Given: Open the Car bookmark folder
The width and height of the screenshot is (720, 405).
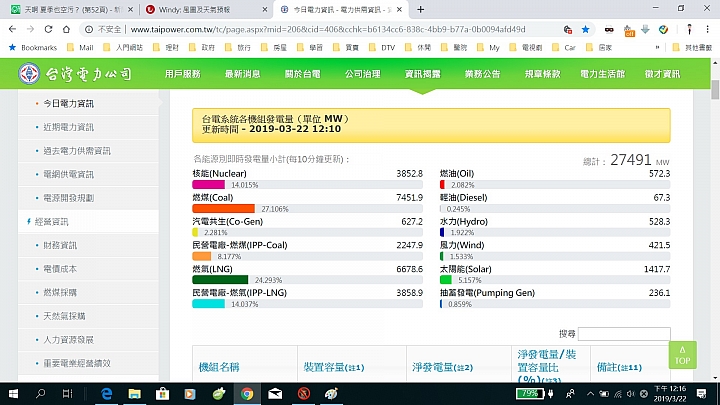Looking at the screenshot, I should pyautogui.click(x=564, y=47).
